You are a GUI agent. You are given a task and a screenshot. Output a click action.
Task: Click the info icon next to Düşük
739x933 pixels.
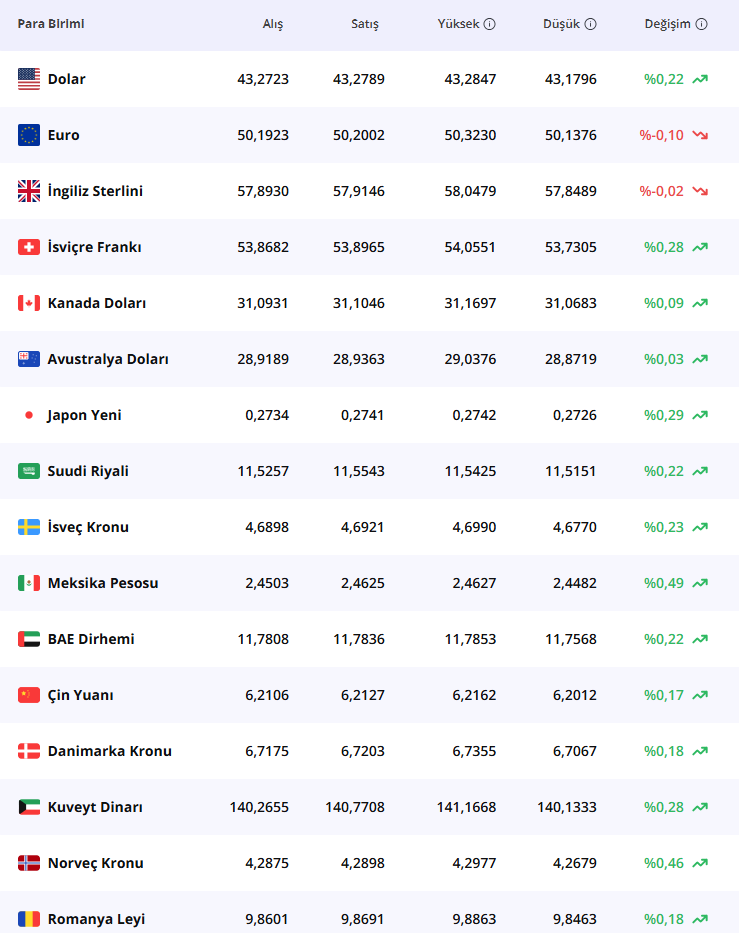[x=590, y=24]
